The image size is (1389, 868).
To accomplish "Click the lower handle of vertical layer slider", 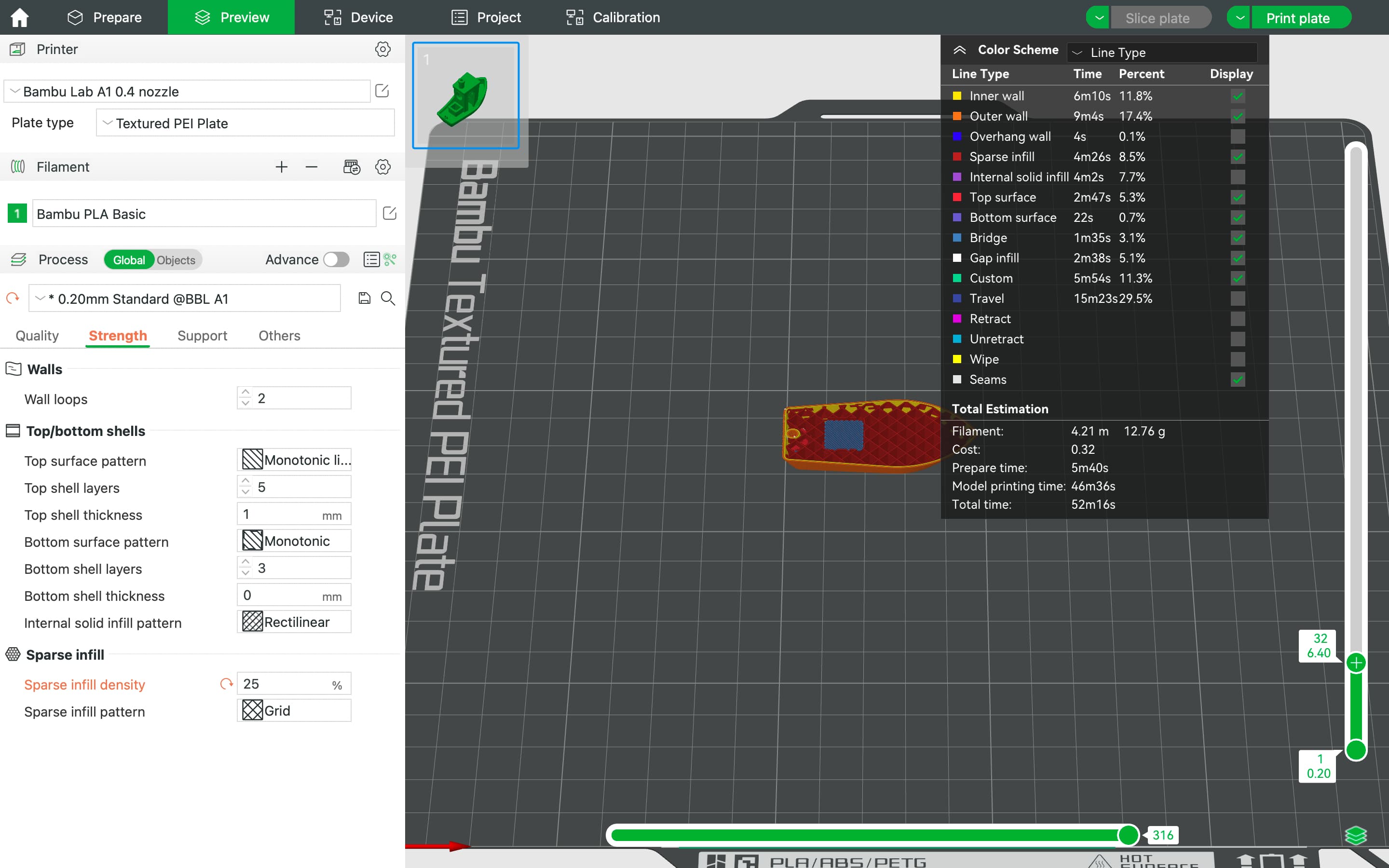I will 1356,750.
